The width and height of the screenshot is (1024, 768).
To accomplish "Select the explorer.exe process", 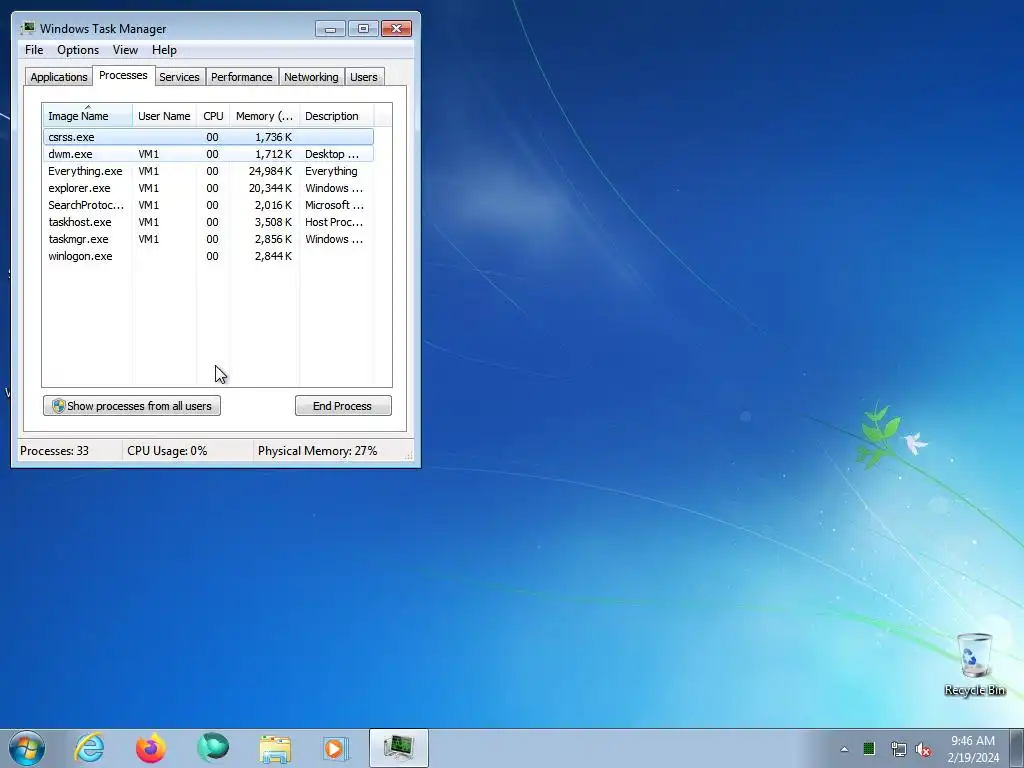I will (208, 188).
